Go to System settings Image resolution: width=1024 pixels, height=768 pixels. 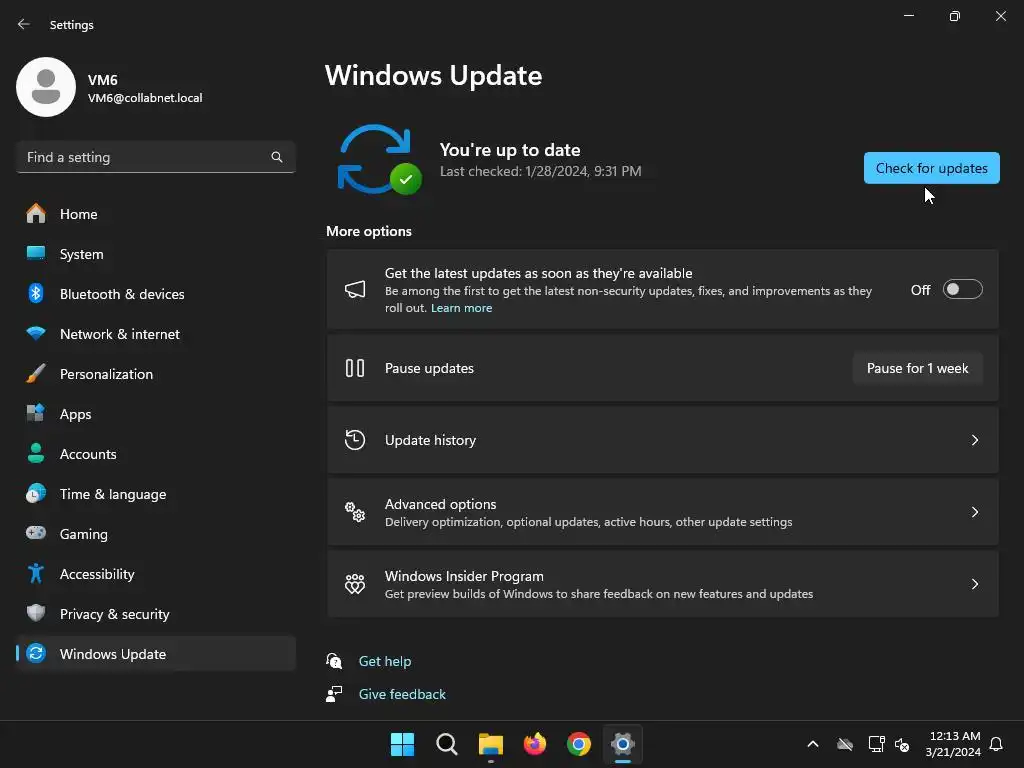156,254
